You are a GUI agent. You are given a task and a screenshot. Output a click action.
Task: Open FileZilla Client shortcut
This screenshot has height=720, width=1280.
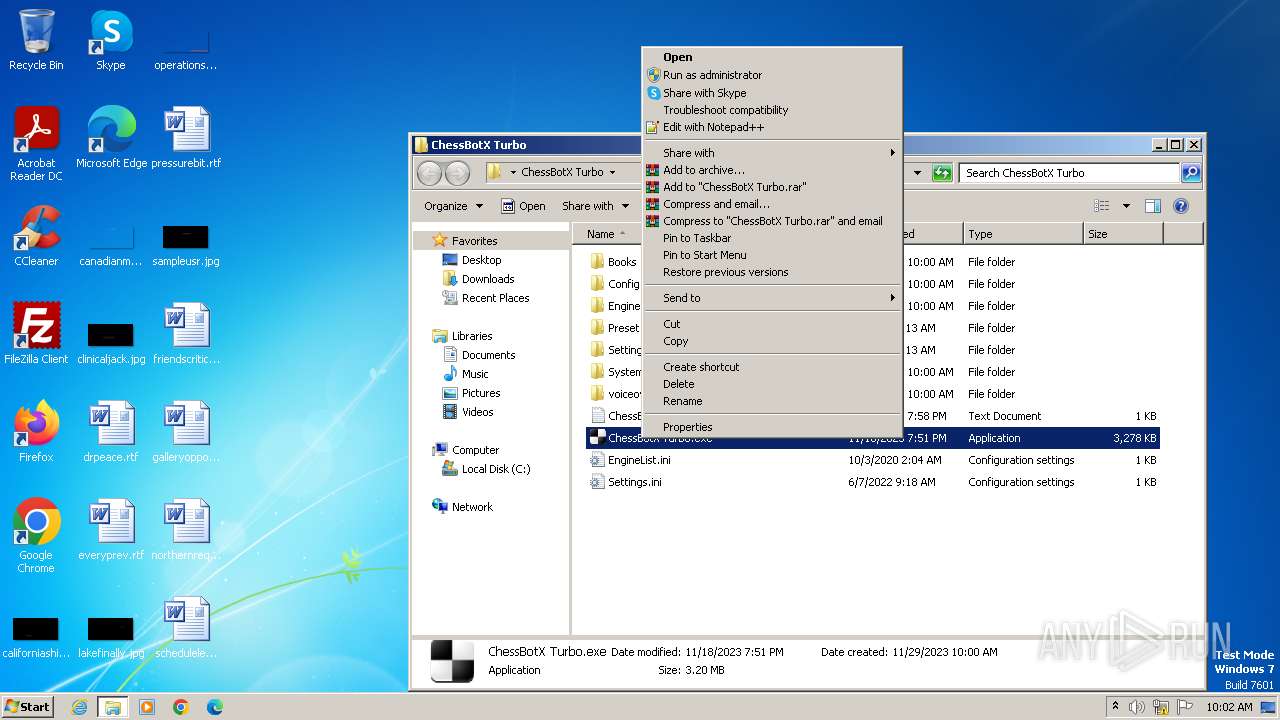point(36,333)
